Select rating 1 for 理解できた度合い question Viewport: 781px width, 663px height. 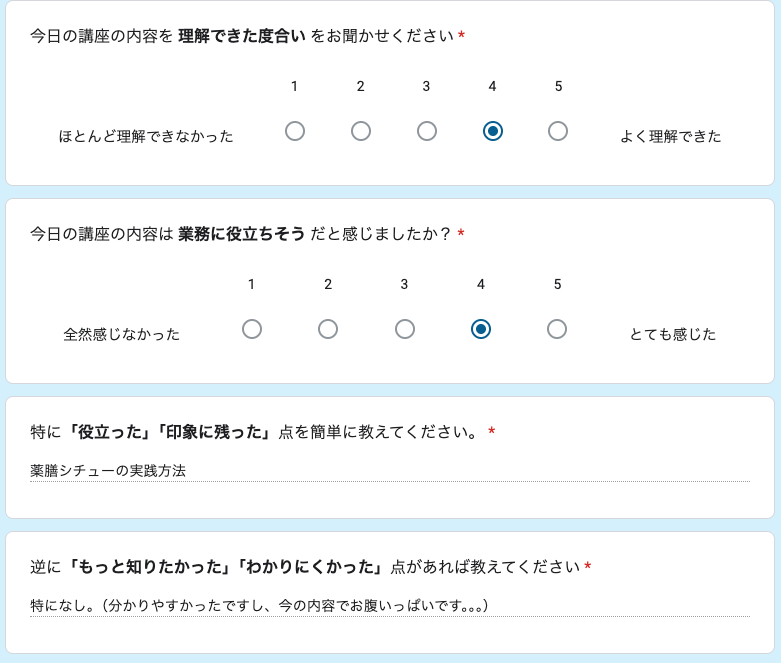[295, 131]
